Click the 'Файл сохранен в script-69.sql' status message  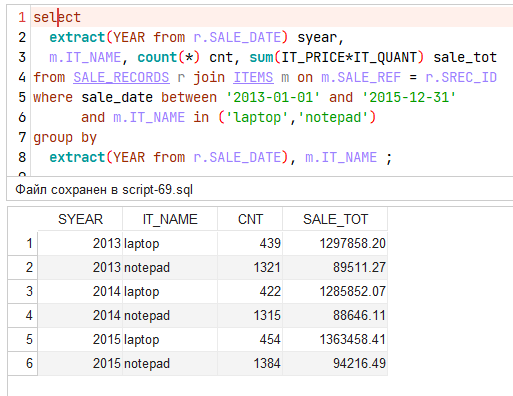point(104,189)
